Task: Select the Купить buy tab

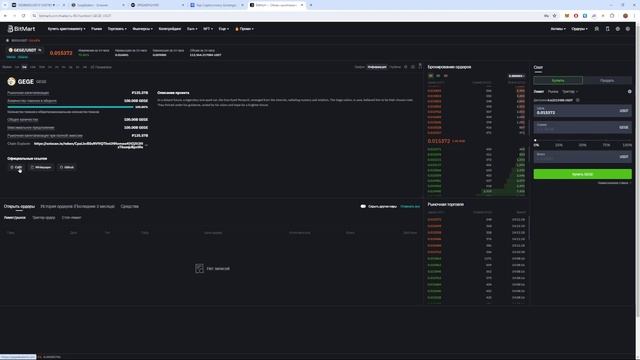Action: coord(558,80)
